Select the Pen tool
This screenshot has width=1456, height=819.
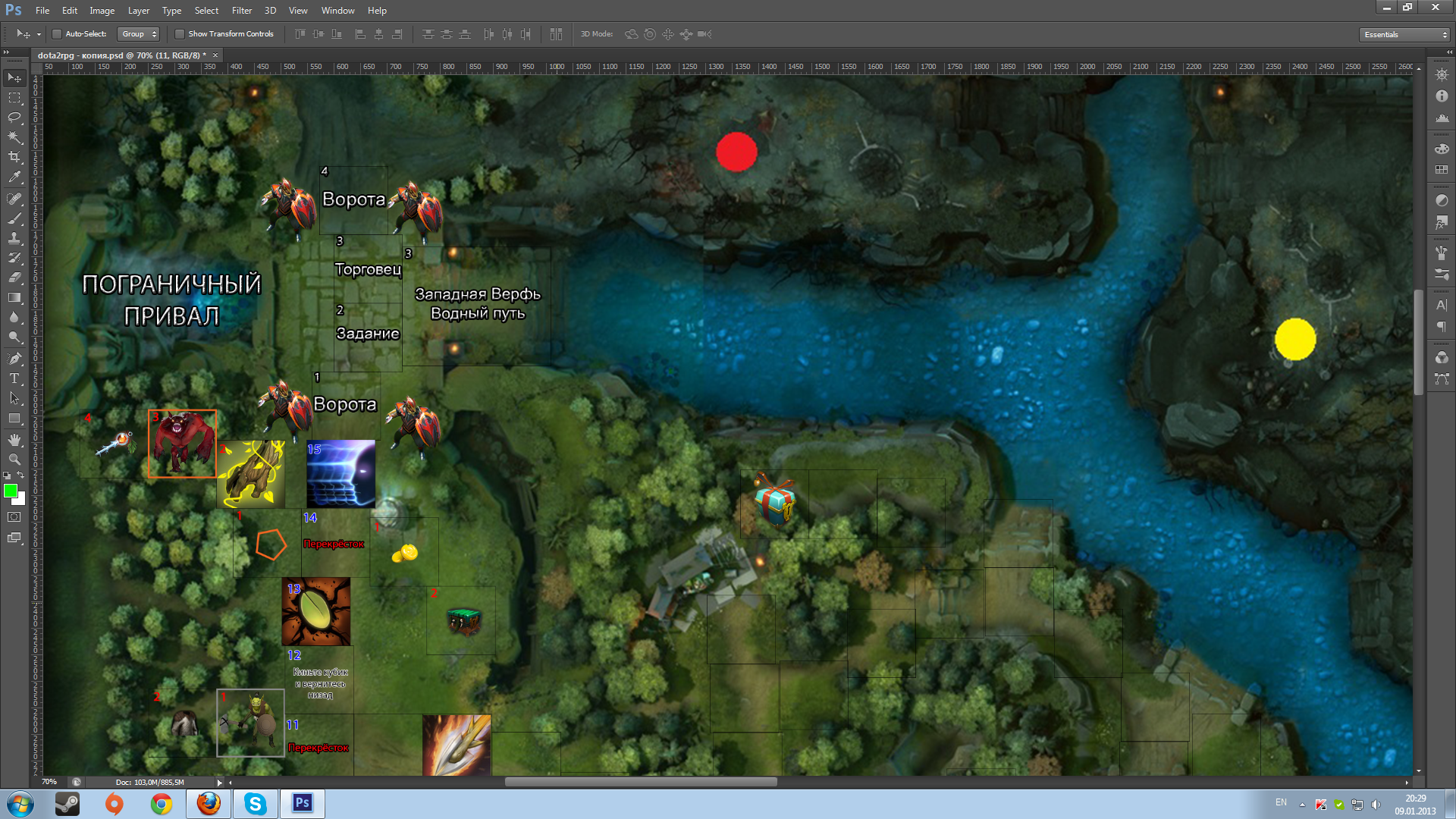pyautogui.click(x=14, y=358)
